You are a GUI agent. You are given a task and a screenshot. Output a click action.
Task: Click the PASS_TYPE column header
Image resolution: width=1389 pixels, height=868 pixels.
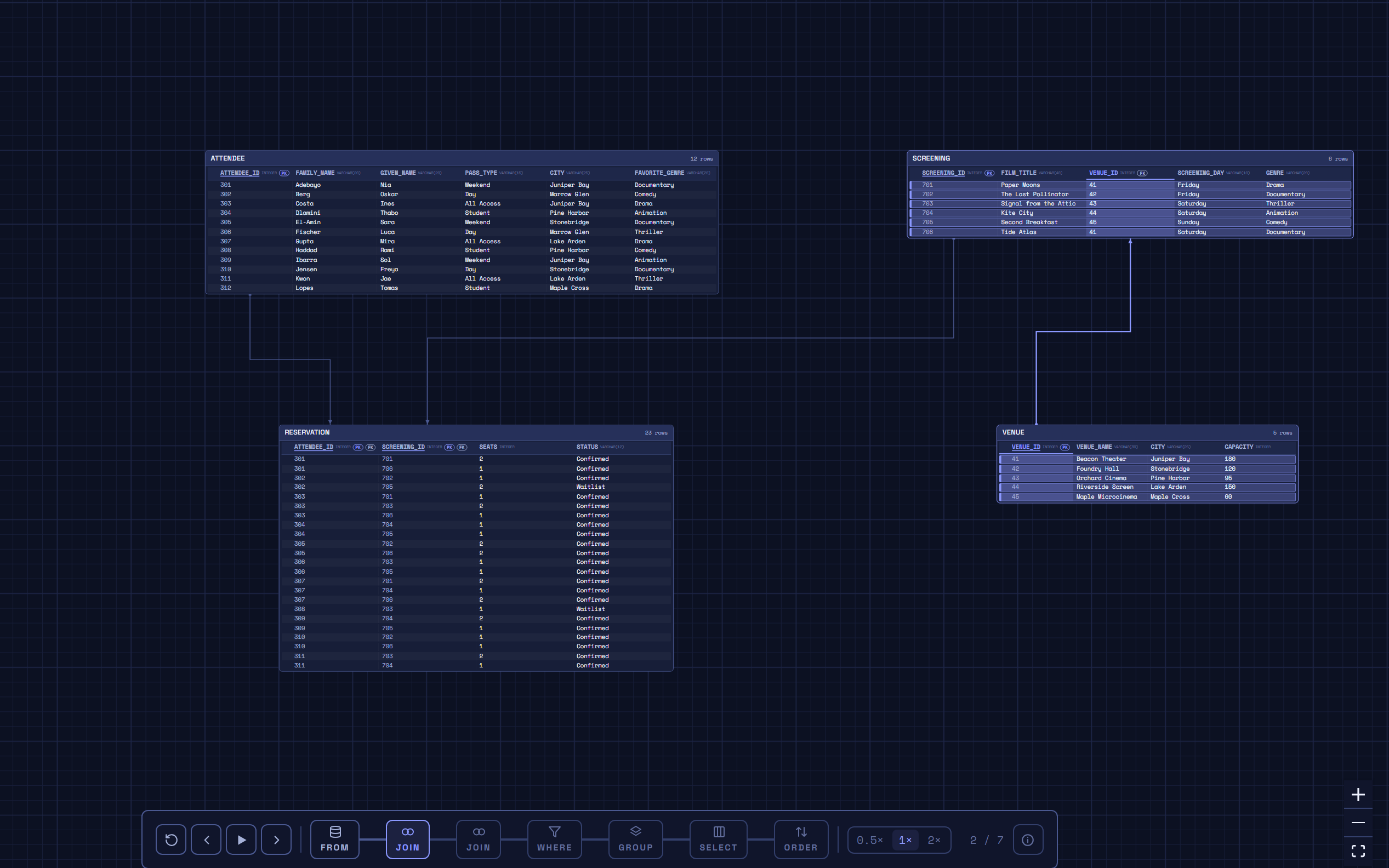481,173
